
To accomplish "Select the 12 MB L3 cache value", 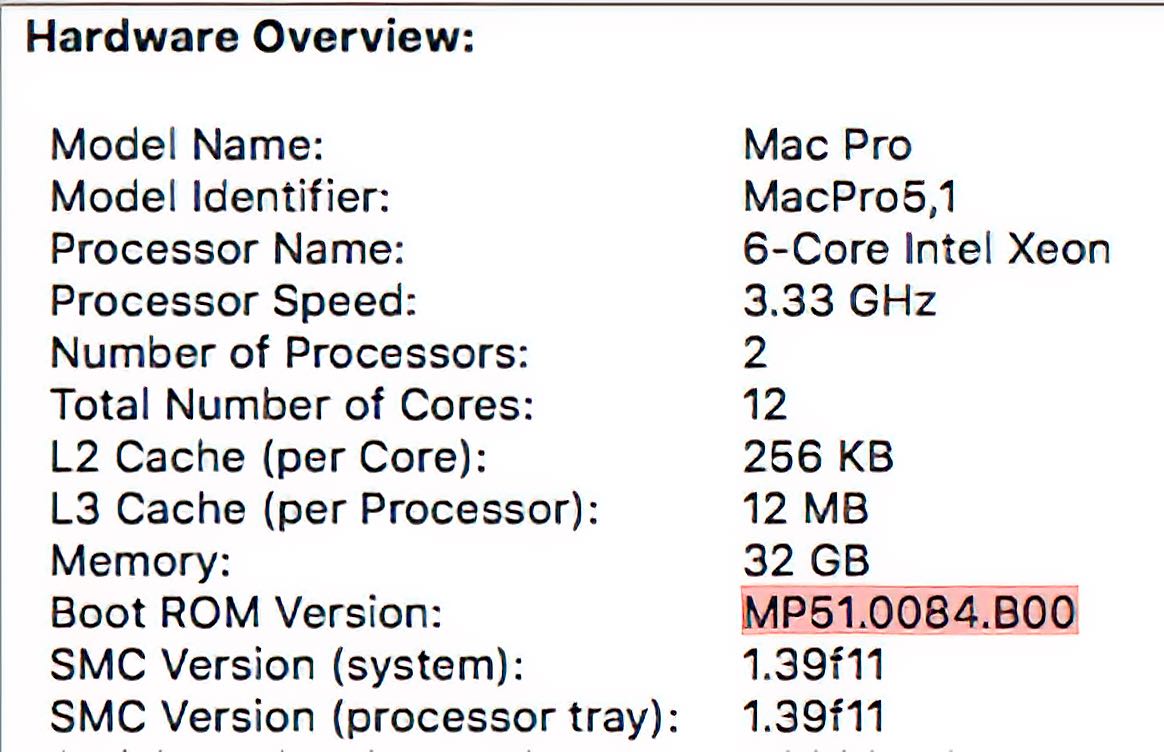I will coord(805,509).
